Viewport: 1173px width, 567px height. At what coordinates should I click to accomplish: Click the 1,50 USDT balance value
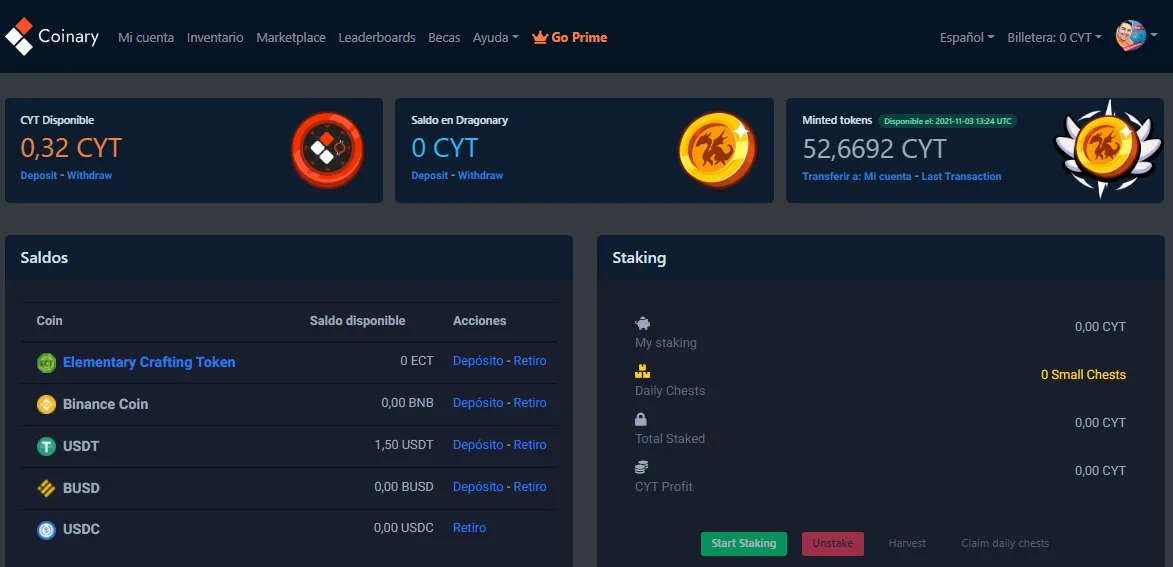point(404,444)
